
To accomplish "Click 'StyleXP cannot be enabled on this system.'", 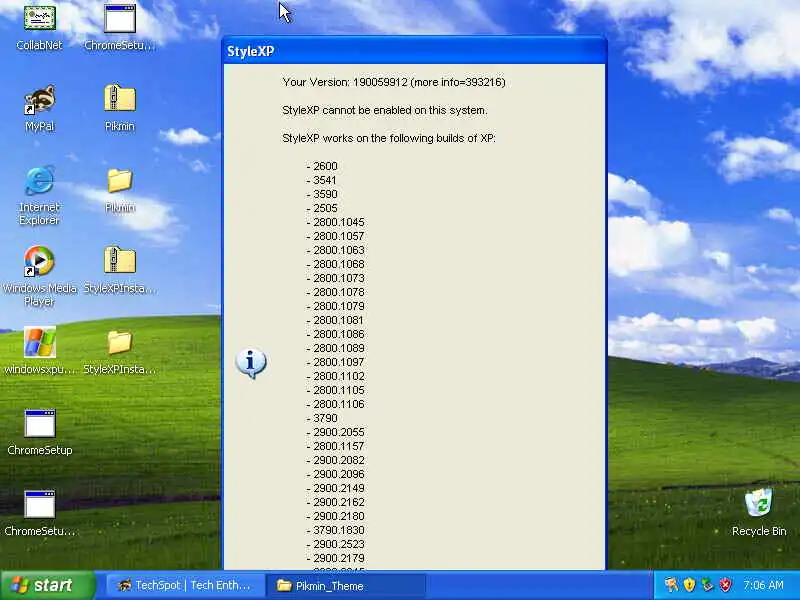I will tap(385, 110).
